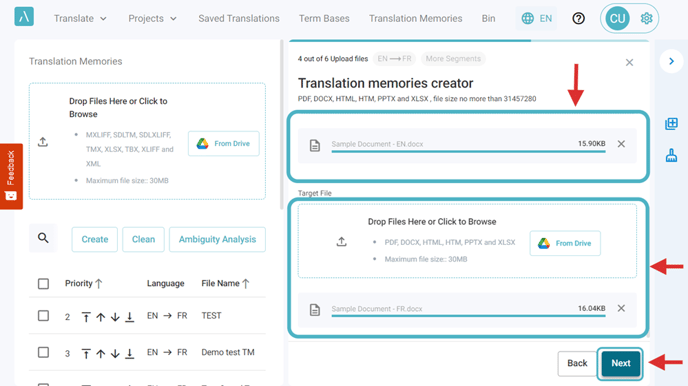Remove Sample Document - FR.docx file
This screenshot has height=386, width=688.
point(621,308)
